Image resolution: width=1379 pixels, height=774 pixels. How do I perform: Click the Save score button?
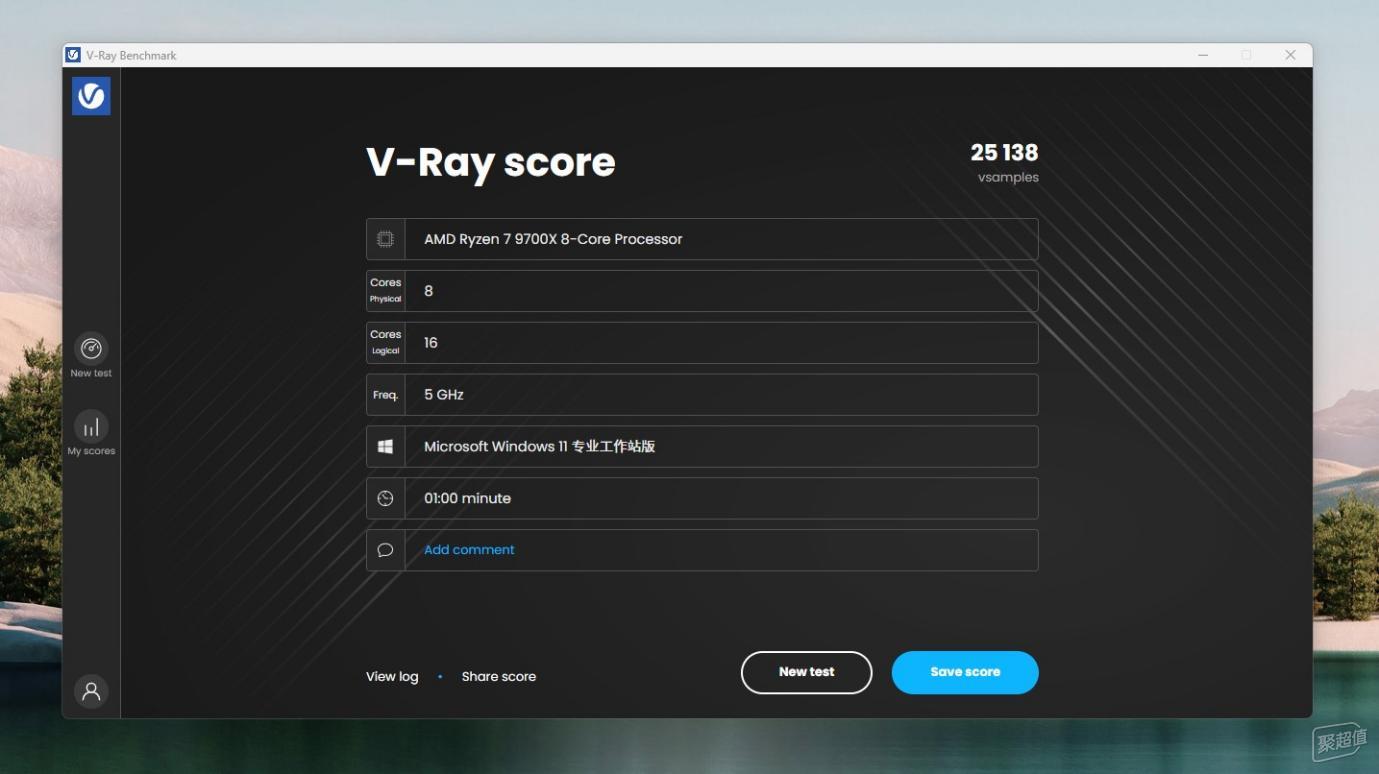965,672
